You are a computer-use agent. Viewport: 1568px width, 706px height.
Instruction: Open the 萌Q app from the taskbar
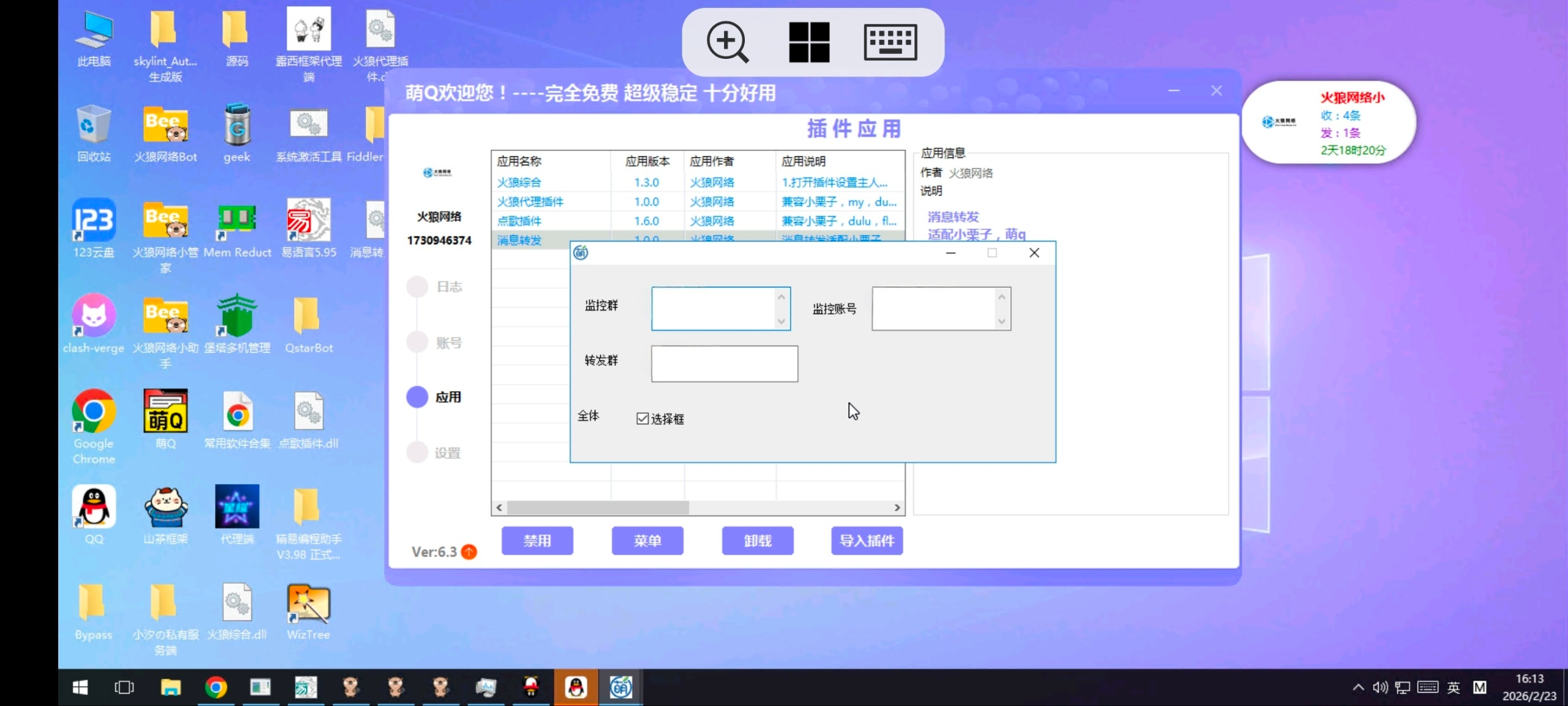point(621,688)
